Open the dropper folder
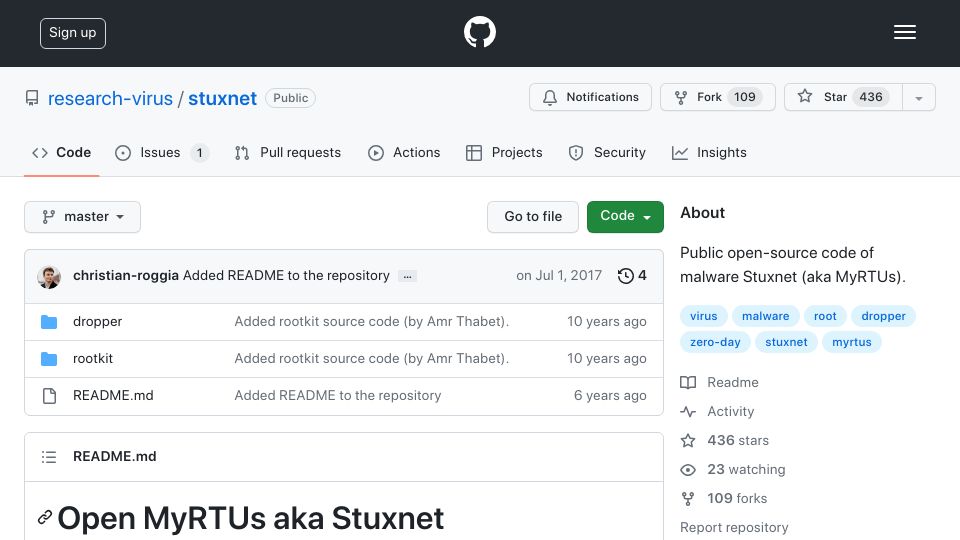This screenshot has width=960, height=540. pyautogui.click(x=97, y=321)
